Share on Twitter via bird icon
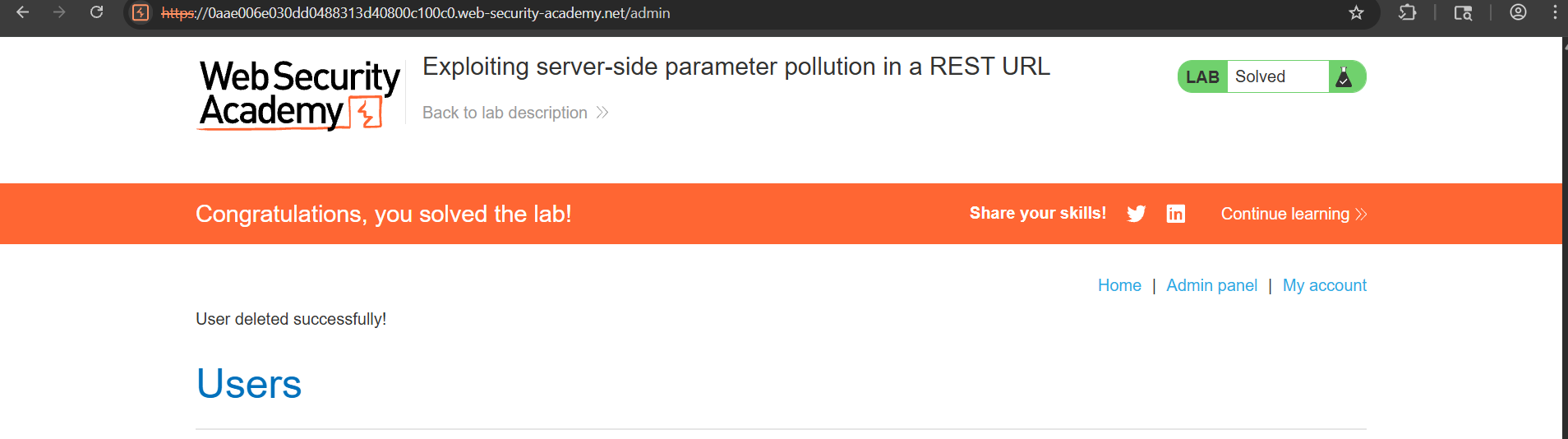 (x=1136, y=214)
